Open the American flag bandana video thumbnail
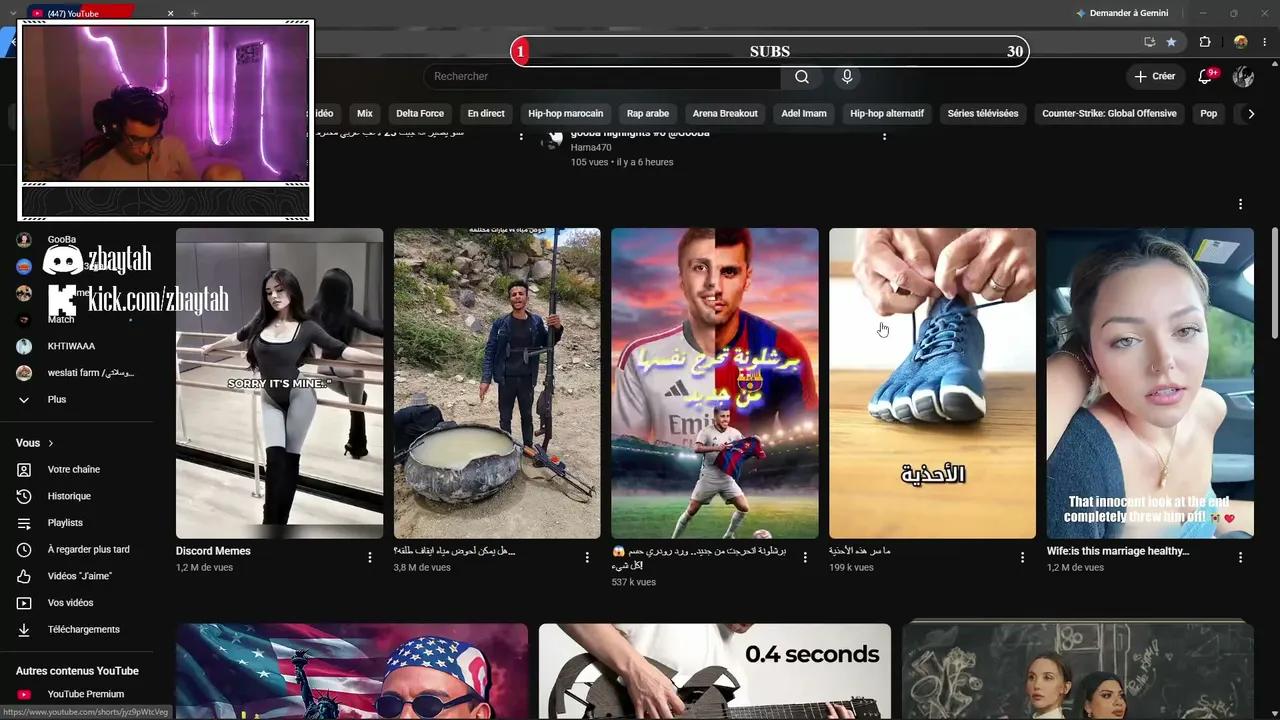Viewport: 1280px width, 720px height. (x=352, y=671)
